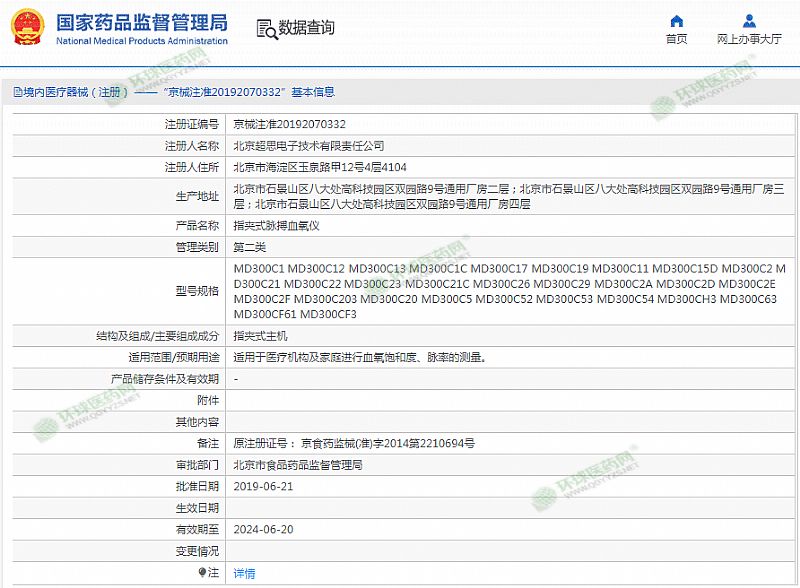Click the 型号规格 row label
This screenshot has height=588, width=800.
click(x=196, y=291)
